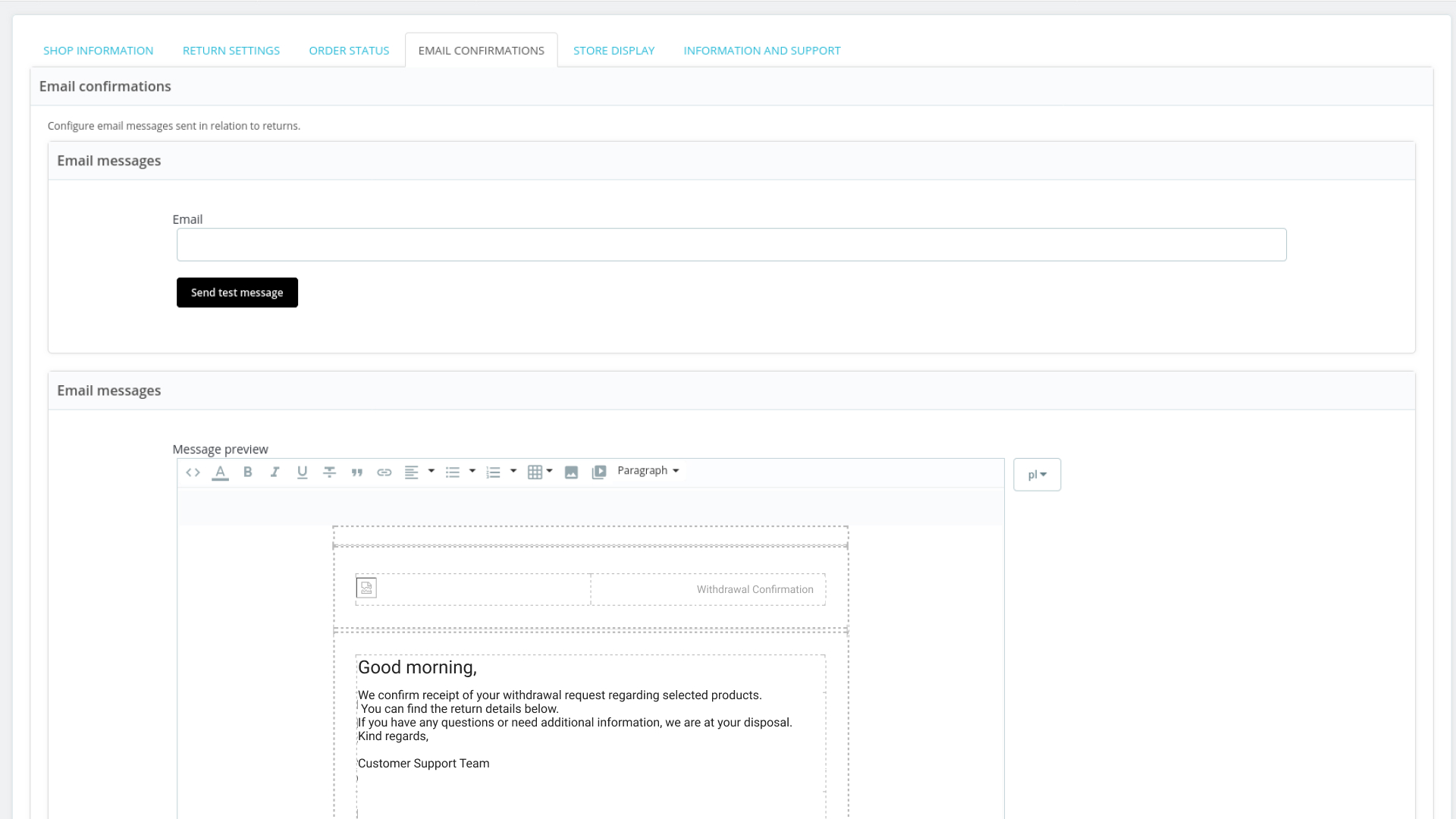Open the Paragraph style dropdown
1456x819 pixels.
(x=648, y=470)
